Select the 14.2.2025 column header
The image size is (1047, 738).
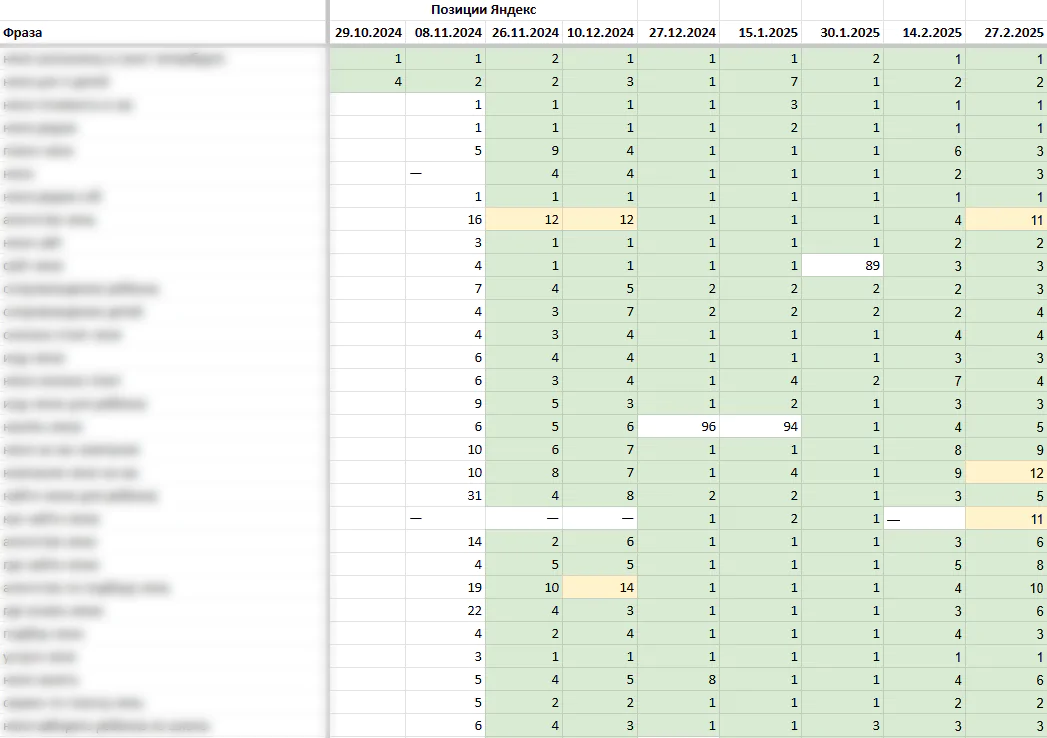[924, 32]
